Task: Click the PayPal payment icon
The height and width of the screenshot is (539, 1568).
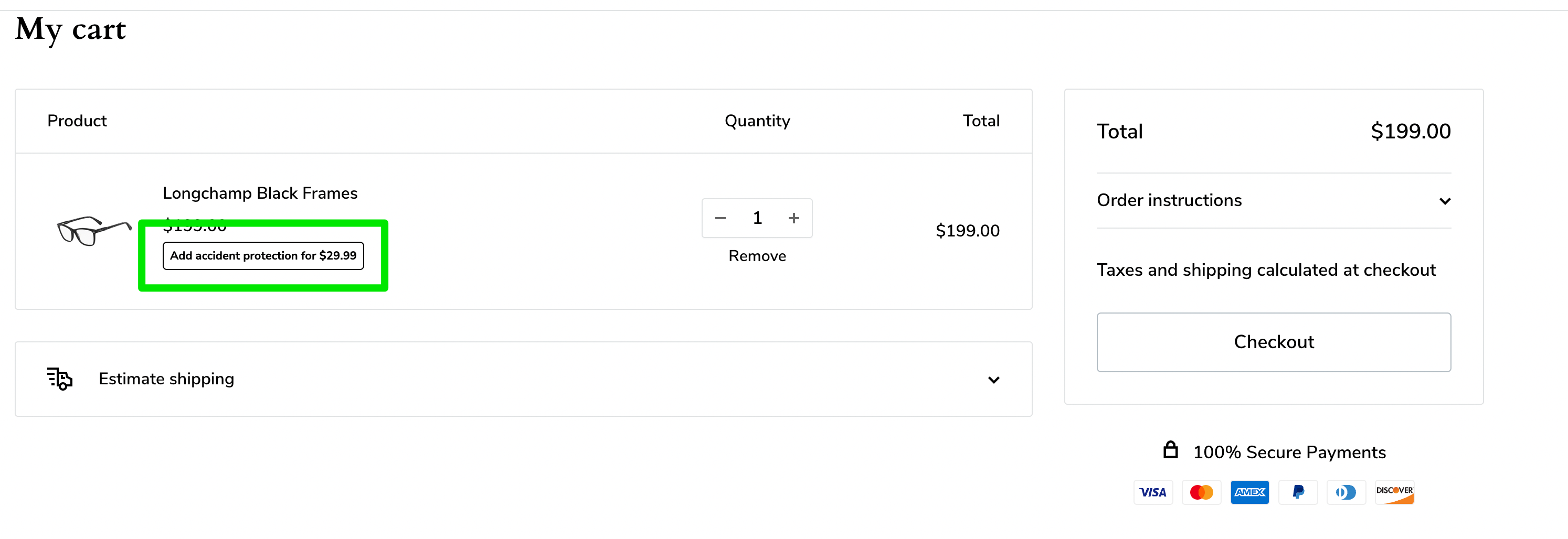Action: [x=1298, y=492]
